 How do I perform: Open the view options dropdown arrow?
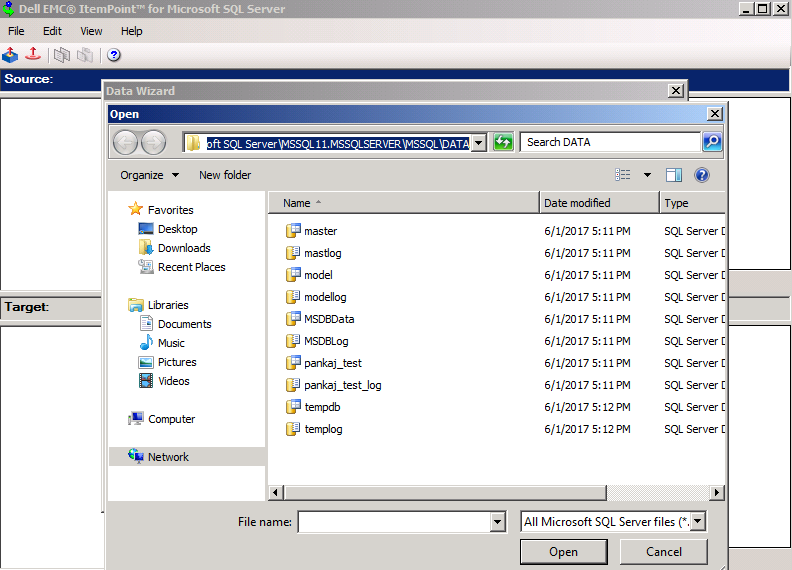click(x=647, y=175)
